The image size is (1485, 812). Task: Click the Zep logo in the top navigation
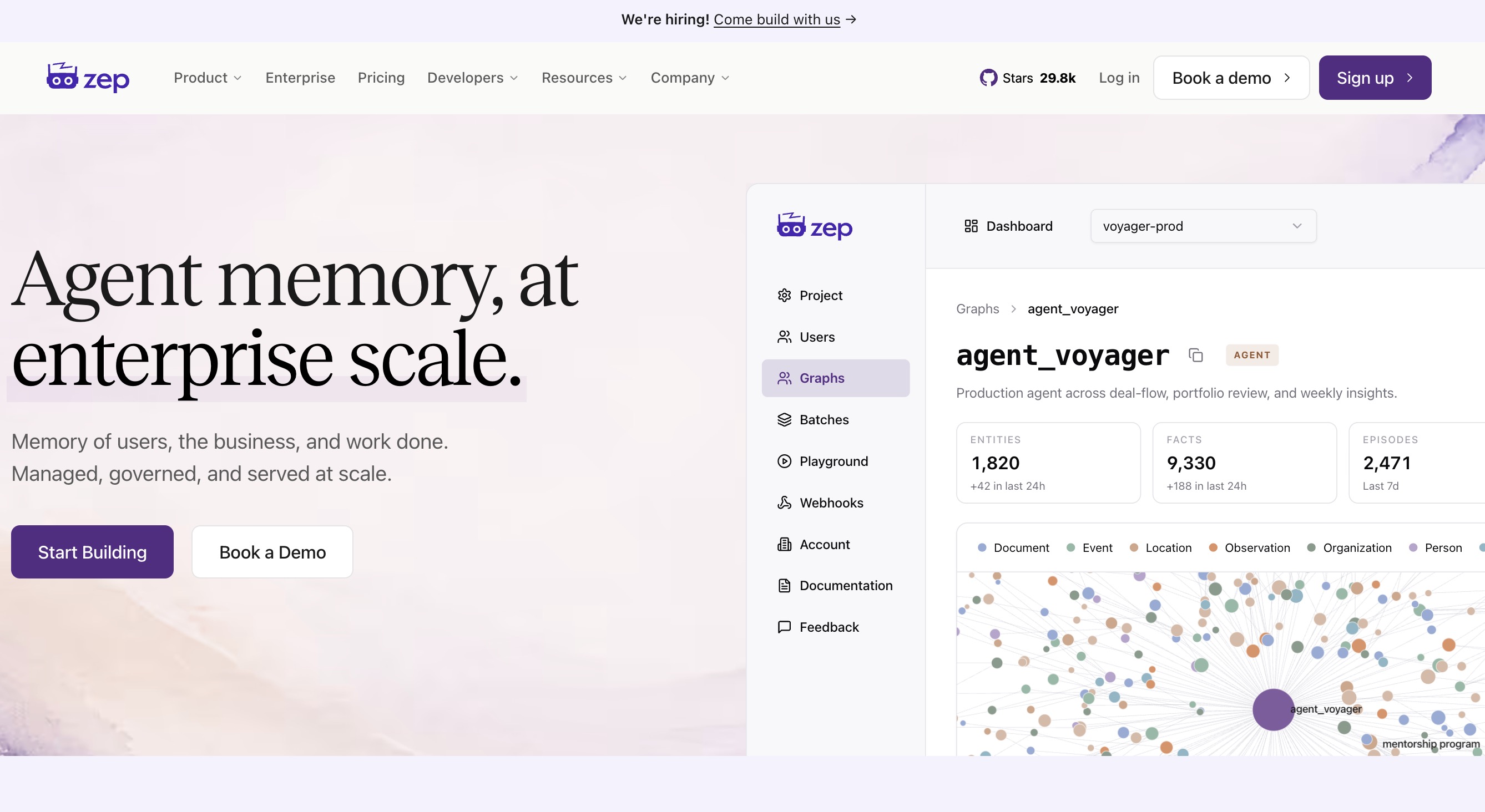click(x=88, y=77)
